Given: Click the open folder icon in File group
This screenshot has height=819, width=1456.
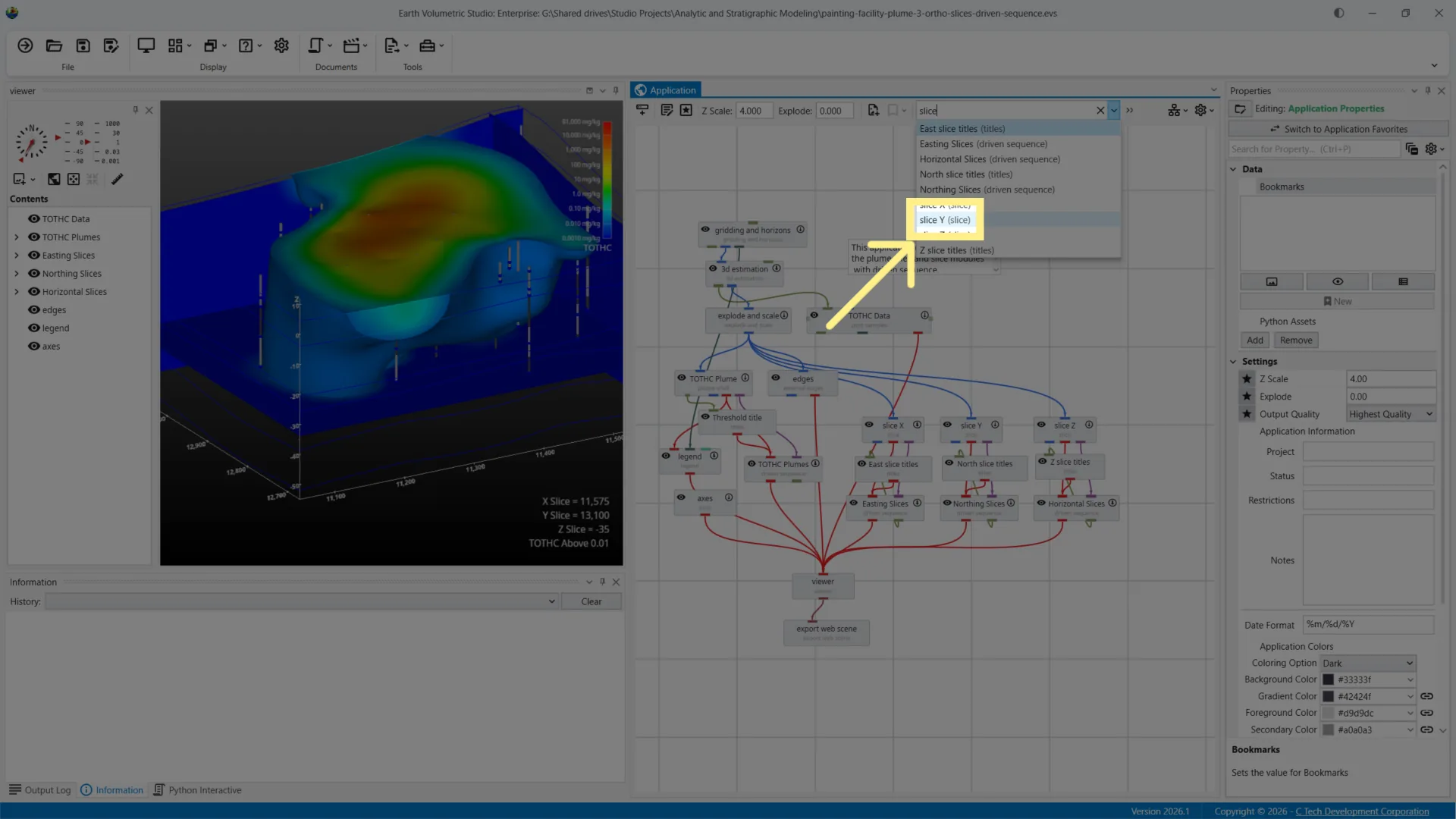Looking at the screenshot, I should click(x=54, y=45).
